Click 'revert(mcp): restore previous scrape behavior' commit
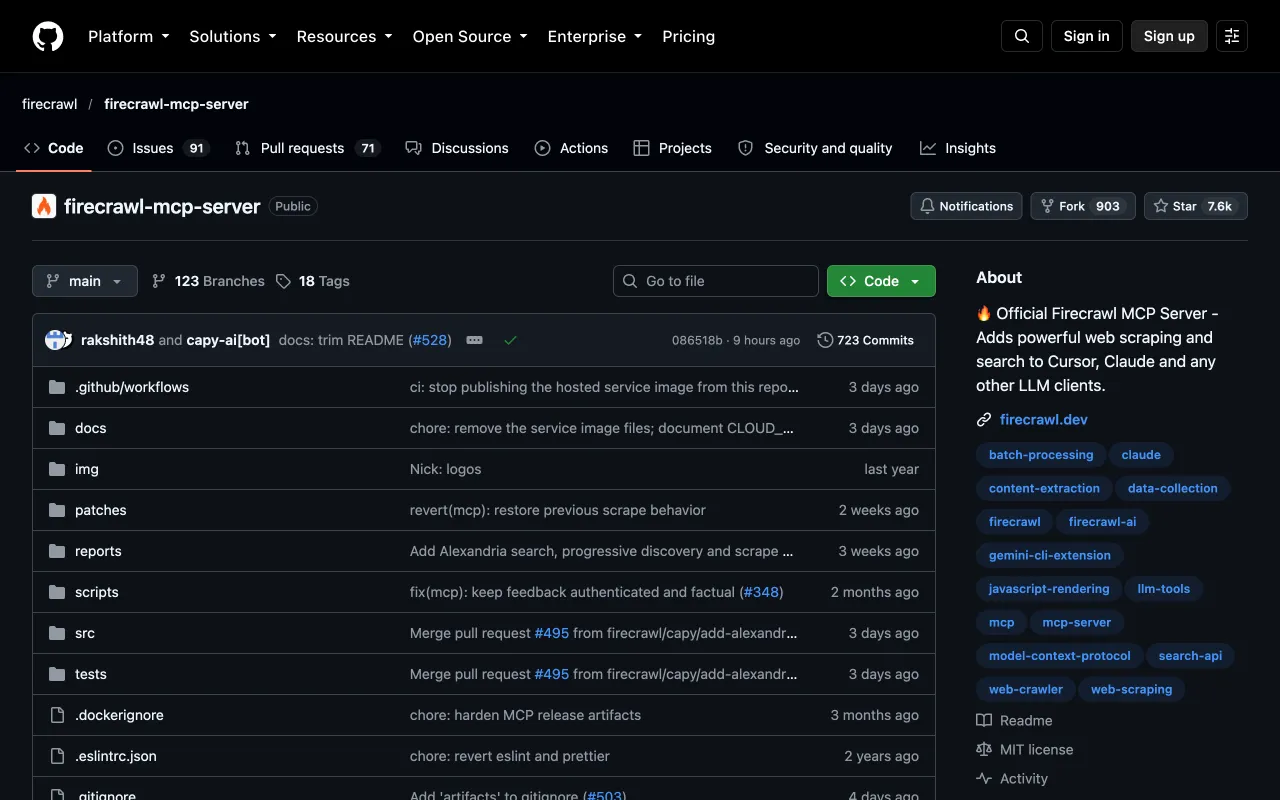 click(x=558, y=510)
